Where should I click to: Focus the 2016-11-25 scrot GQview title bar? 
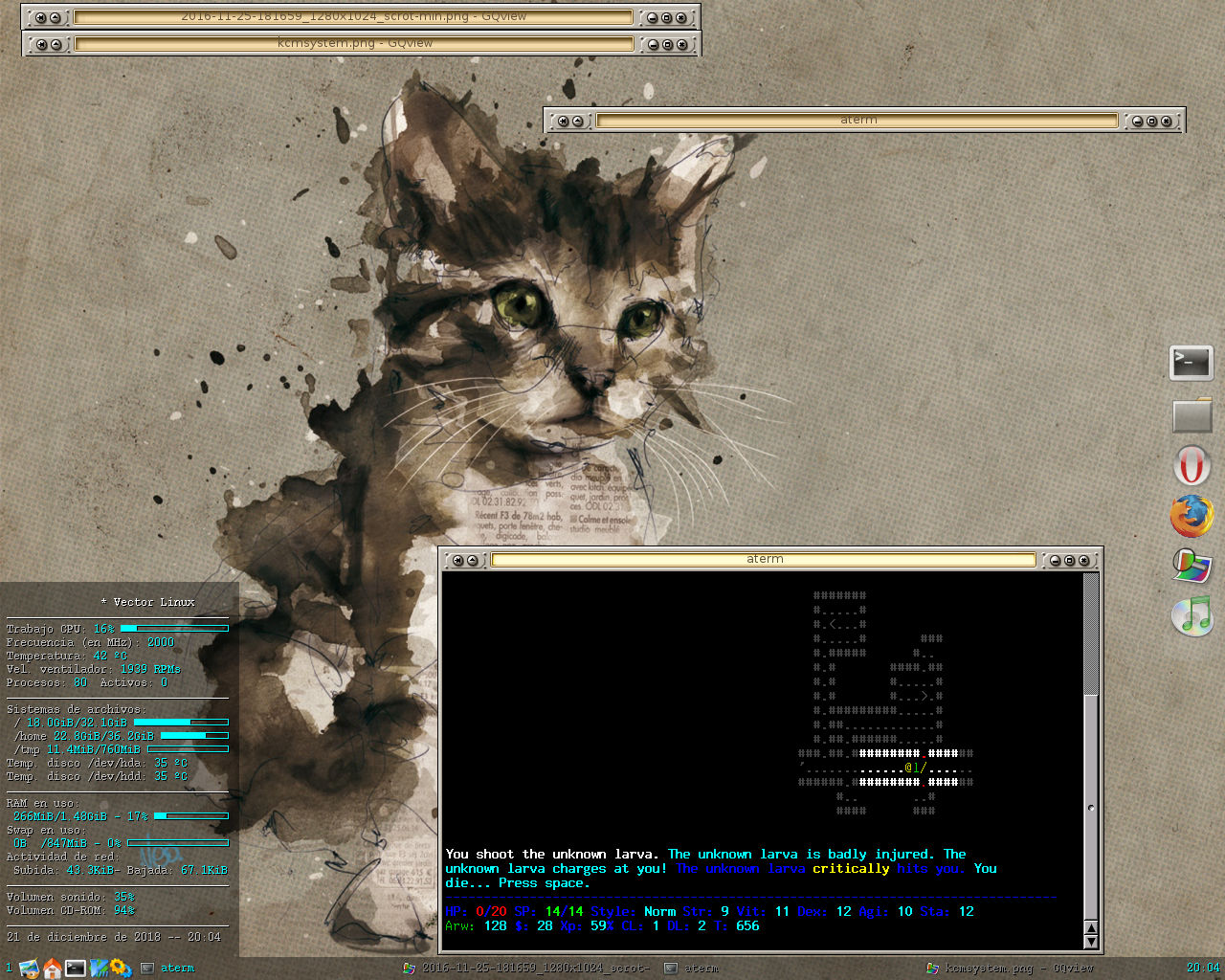click(353, 17)
